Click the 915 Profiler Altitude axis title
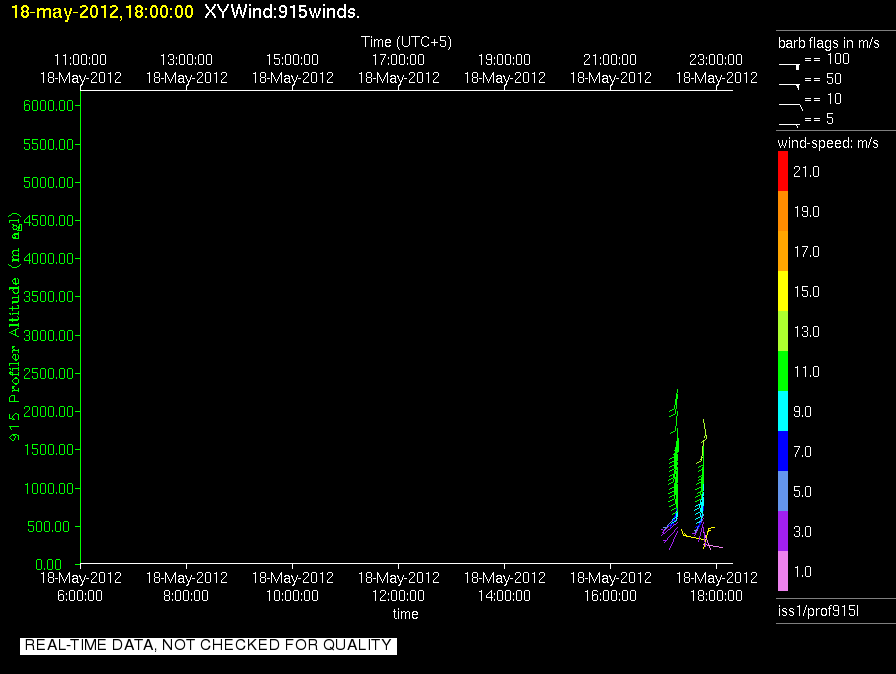Image resolution: width=896 pixels, height=674 pixels. (14, 327)
